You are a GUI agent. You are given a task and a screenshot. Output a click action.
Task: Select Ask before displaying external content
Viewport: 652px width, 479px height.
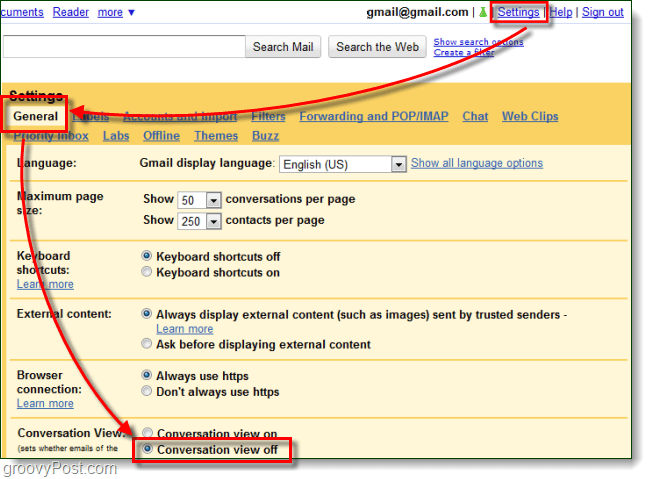pos(146,344)
